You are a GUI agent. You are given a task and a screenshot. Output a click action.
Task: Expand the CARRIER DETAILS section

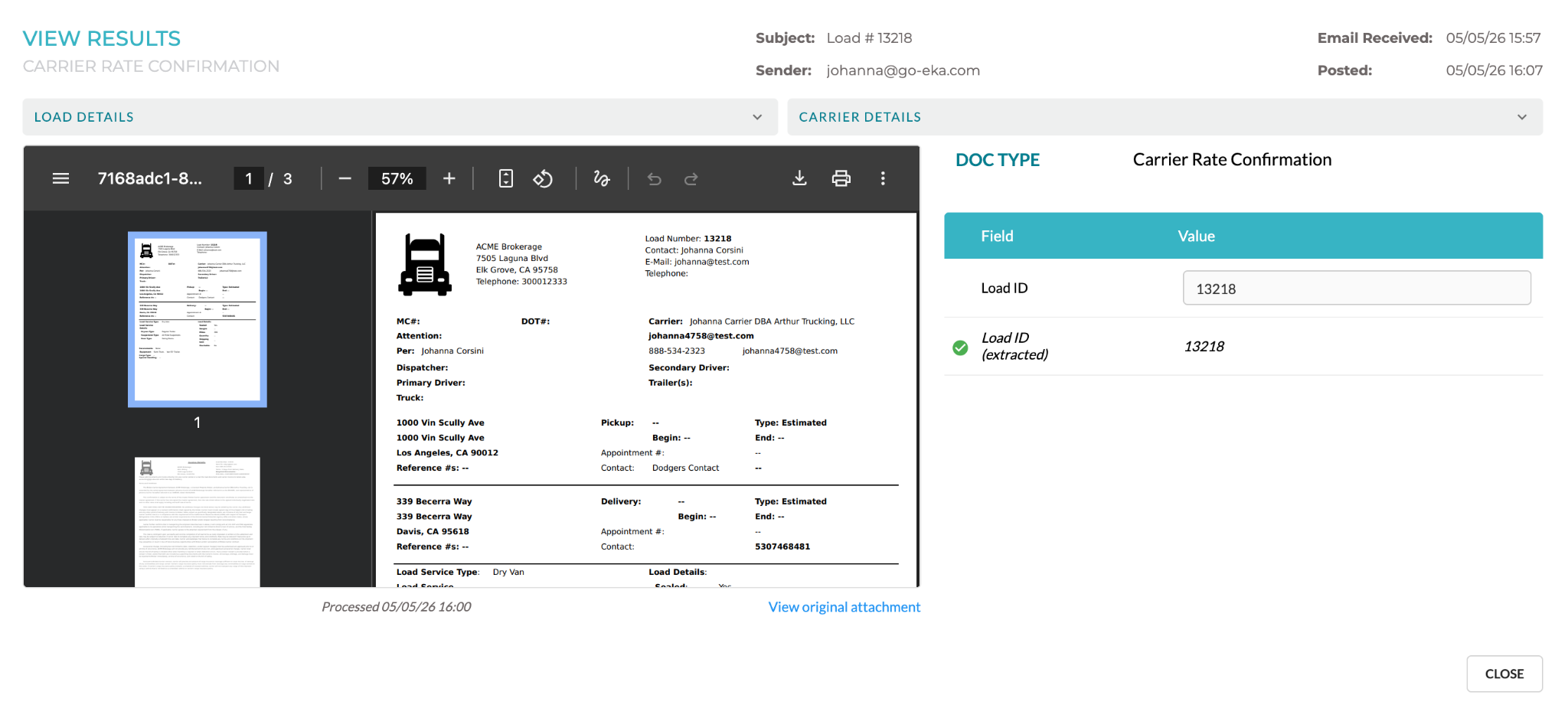point(1165,117)
